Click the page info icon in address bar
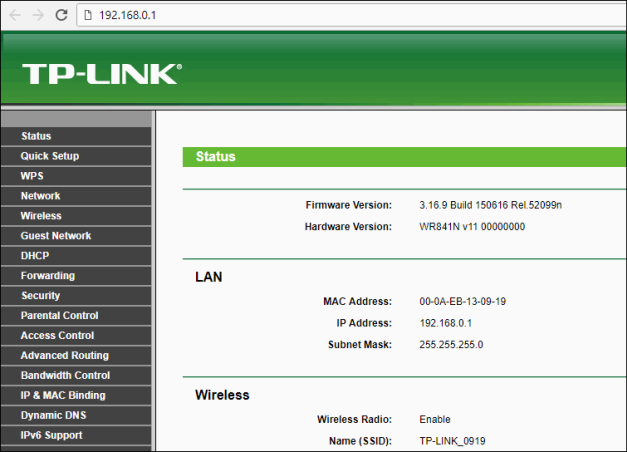The height and width of the screenshot is (452, 627). point(88,15)
